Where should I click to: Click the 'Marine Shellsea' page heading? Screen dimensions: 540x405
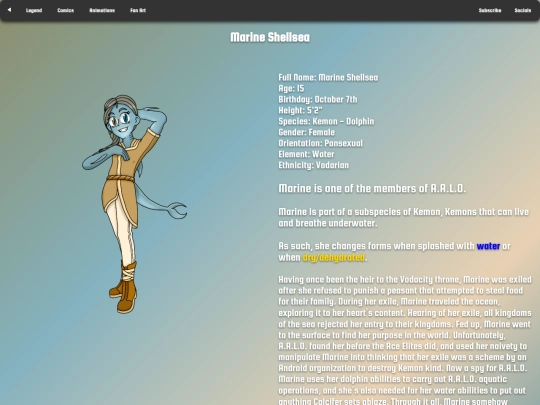[x=270, y=37]
